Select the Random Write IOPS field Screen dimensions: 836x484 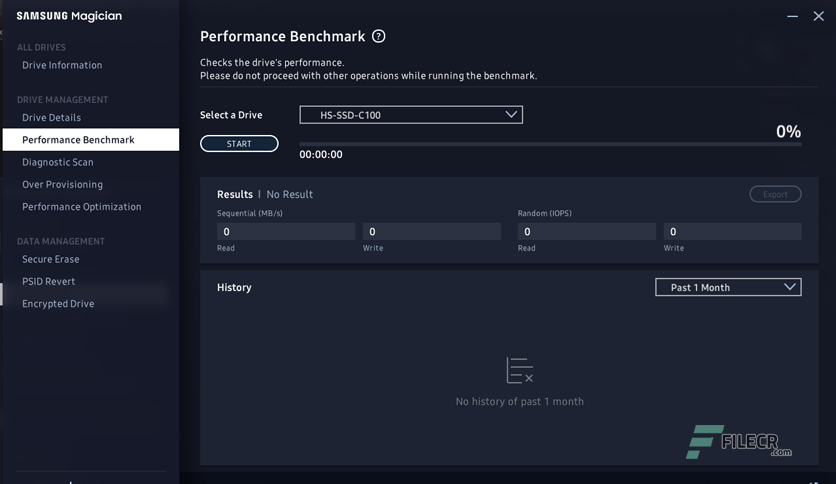point(733,231)
